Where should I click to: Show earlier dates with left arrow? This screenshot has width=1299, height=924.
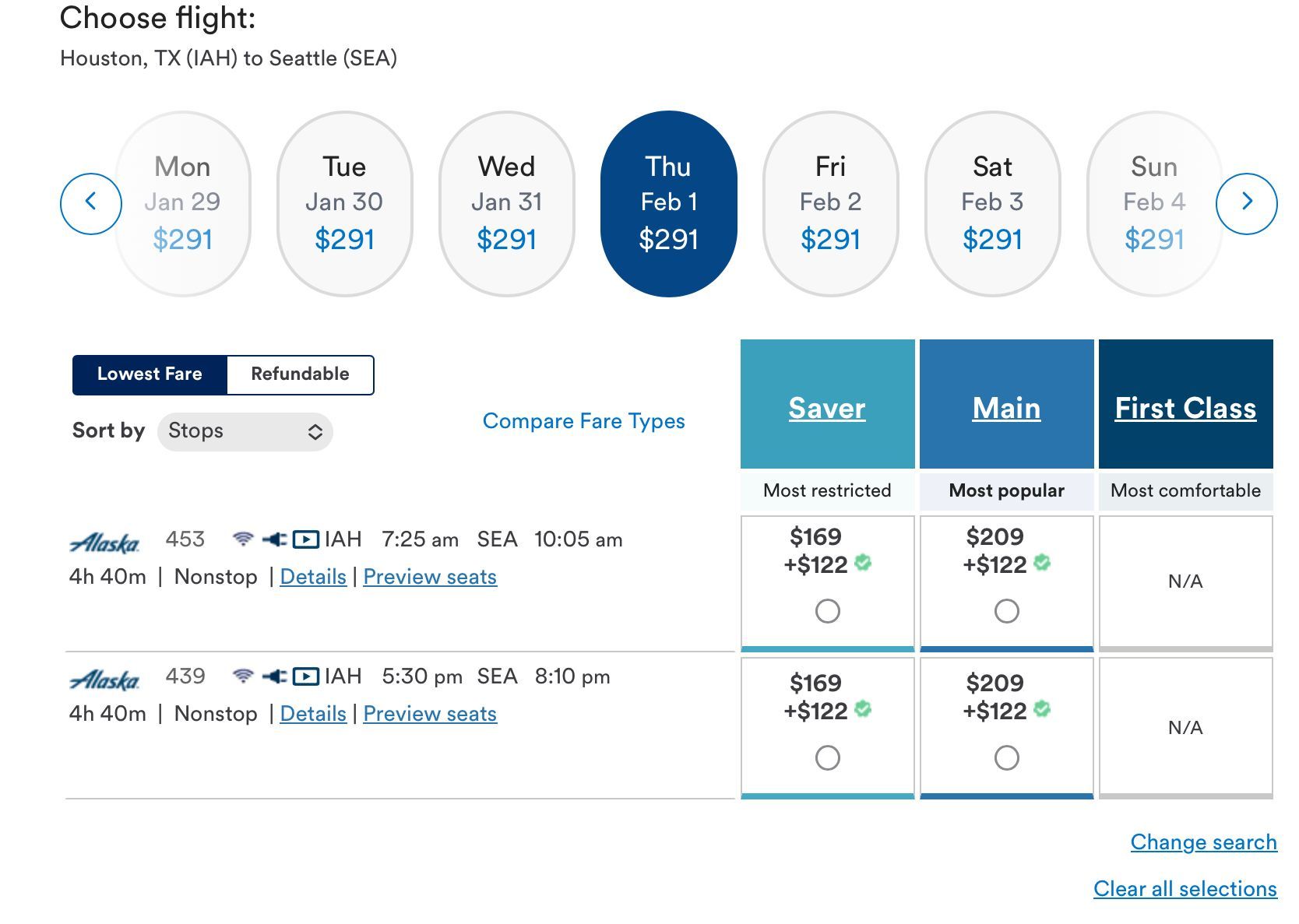tap(91, 203)
